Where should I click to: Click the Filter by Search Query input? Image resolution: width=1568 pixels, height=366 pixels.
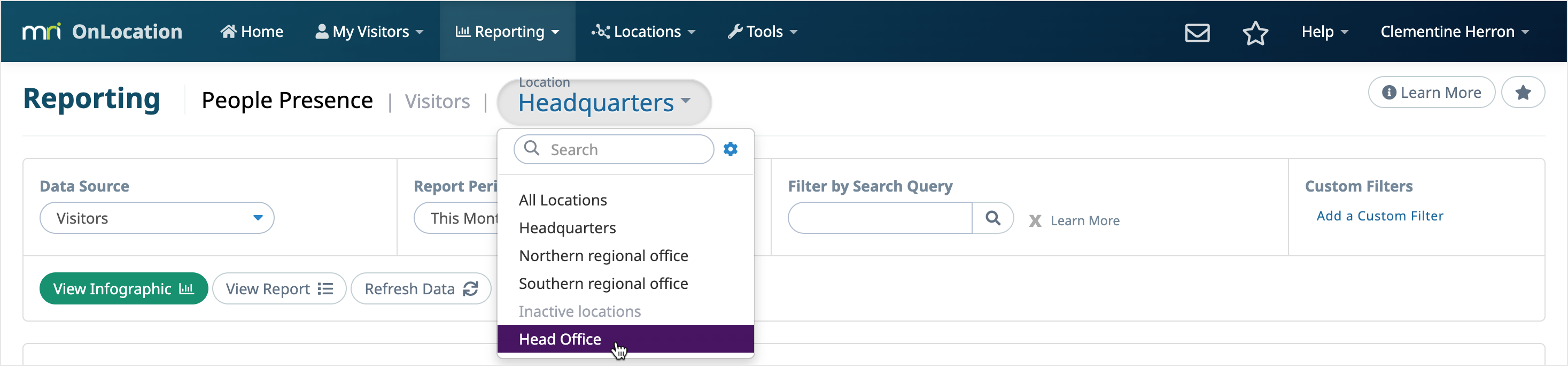tap(880, 218)
